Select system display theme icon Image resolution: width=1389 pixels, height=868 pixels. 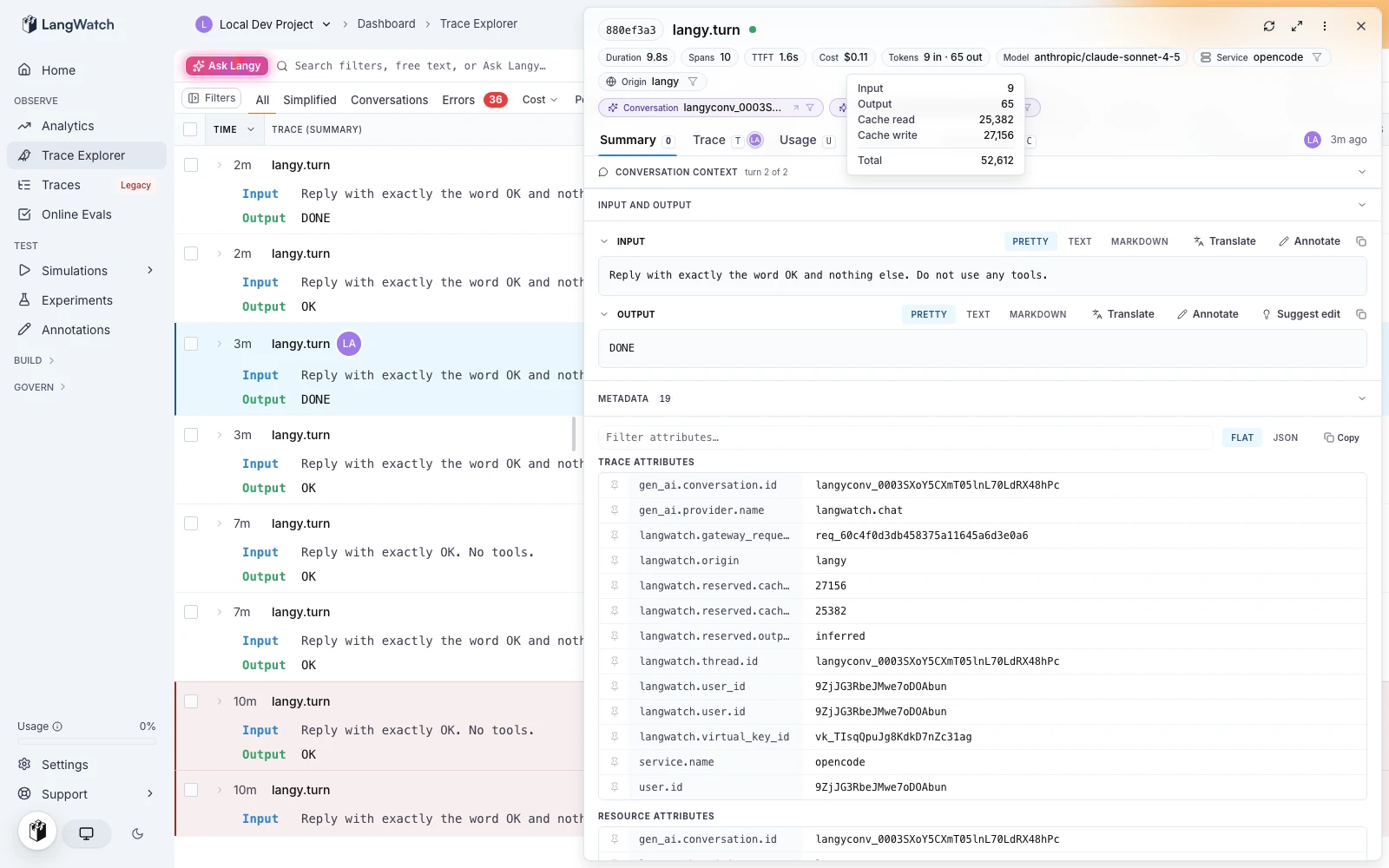86,833
